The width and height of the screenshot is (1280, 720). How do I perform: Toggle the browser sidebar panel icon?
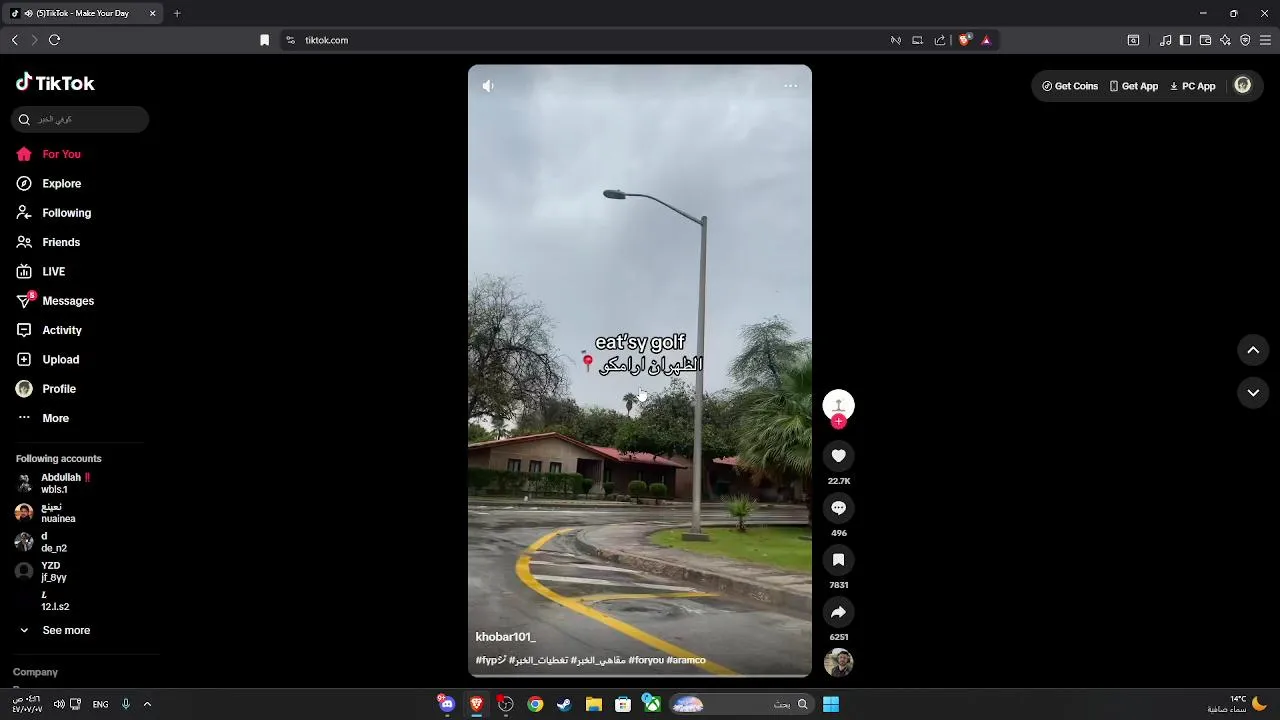[x=1185, y=40]
